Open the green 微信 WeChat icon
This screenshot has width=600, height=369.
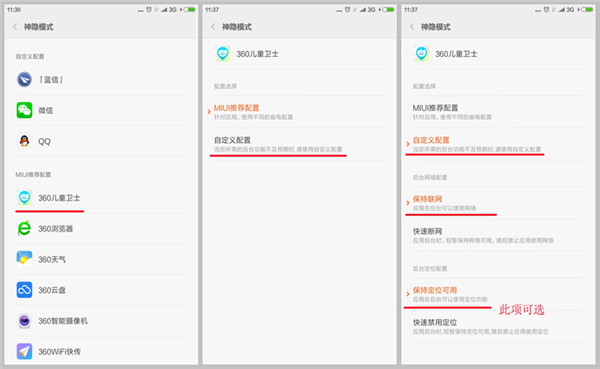tap(24, 110)
